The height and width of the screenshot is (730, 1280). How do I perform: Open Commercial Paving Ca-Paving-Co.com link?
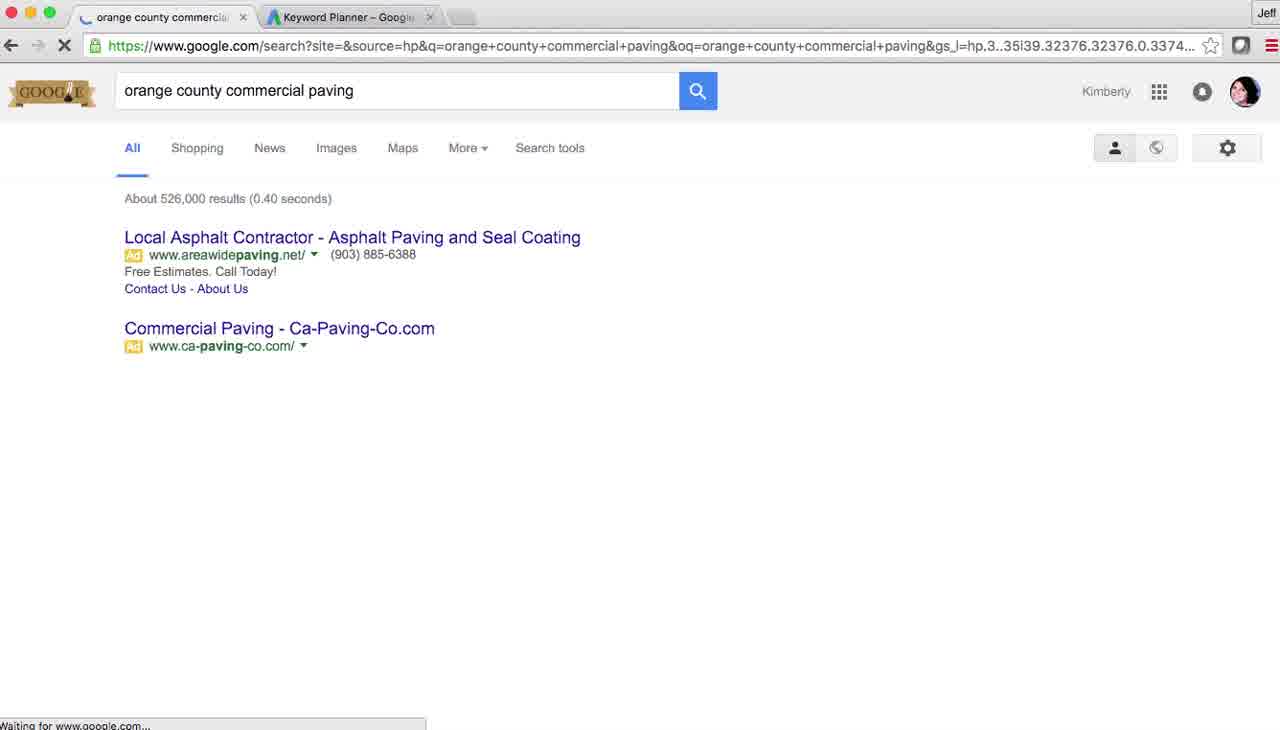tap(279, 329)
